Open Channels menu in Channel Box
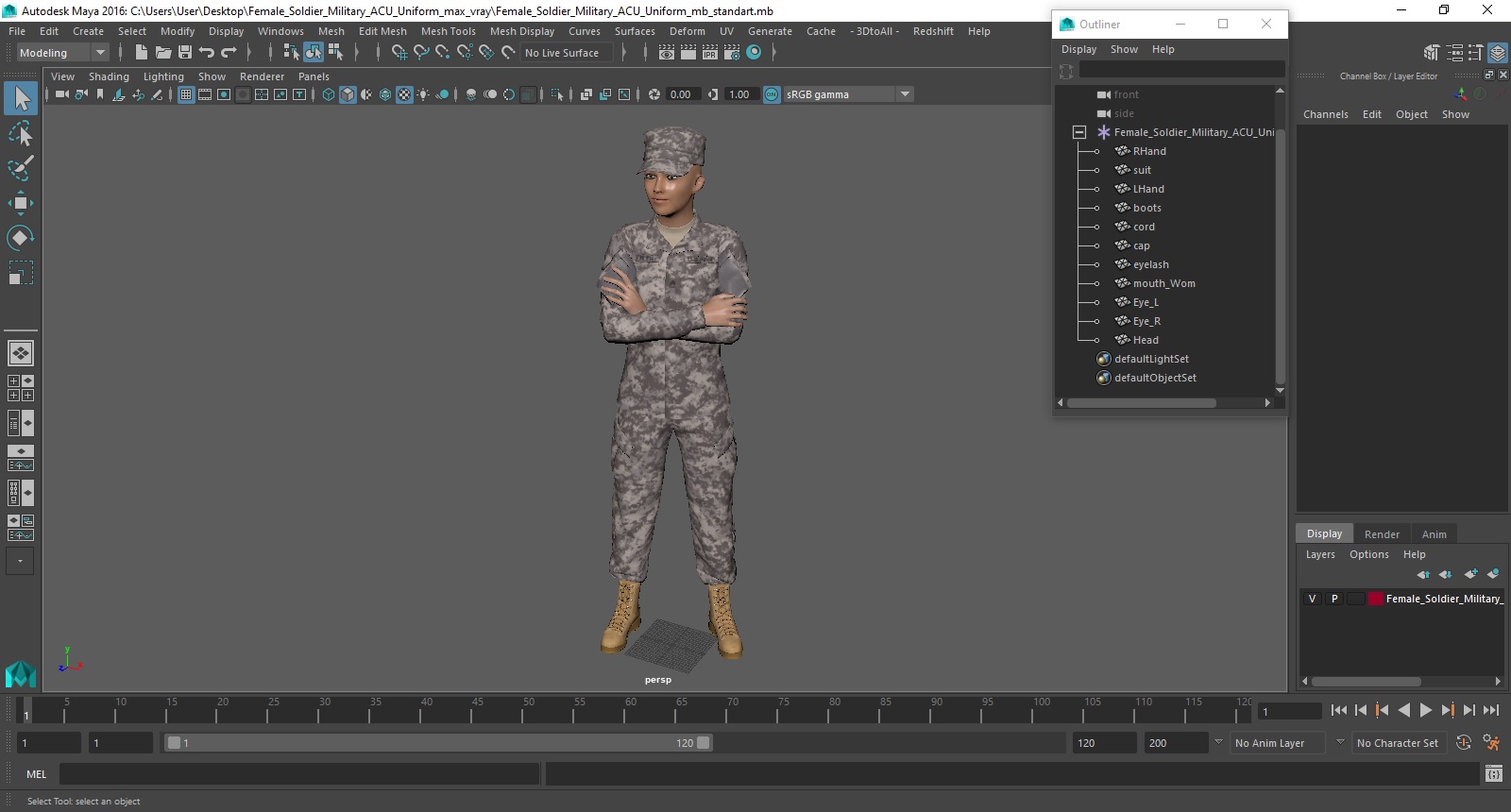The image size is (1511, 812). click(1325, 114)
